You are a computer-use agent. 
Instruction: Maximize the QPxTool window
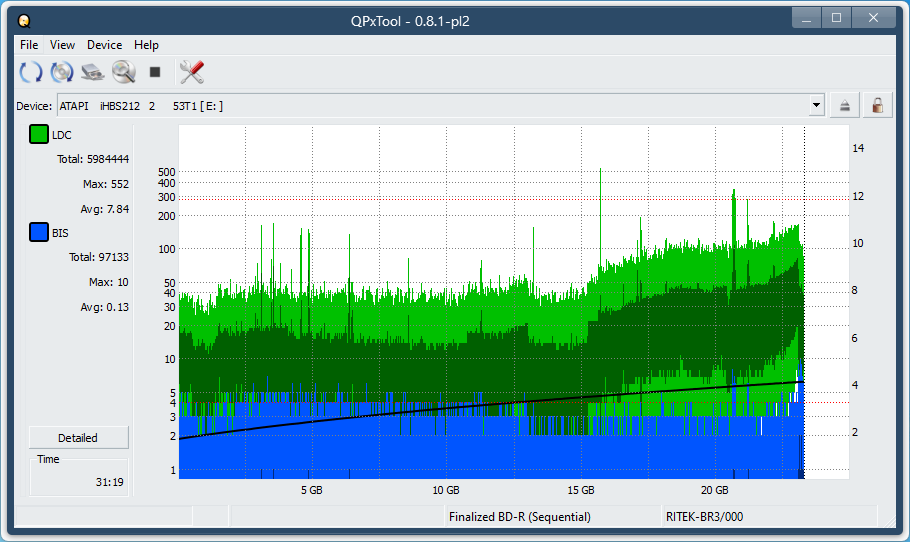tap(836, 18)
